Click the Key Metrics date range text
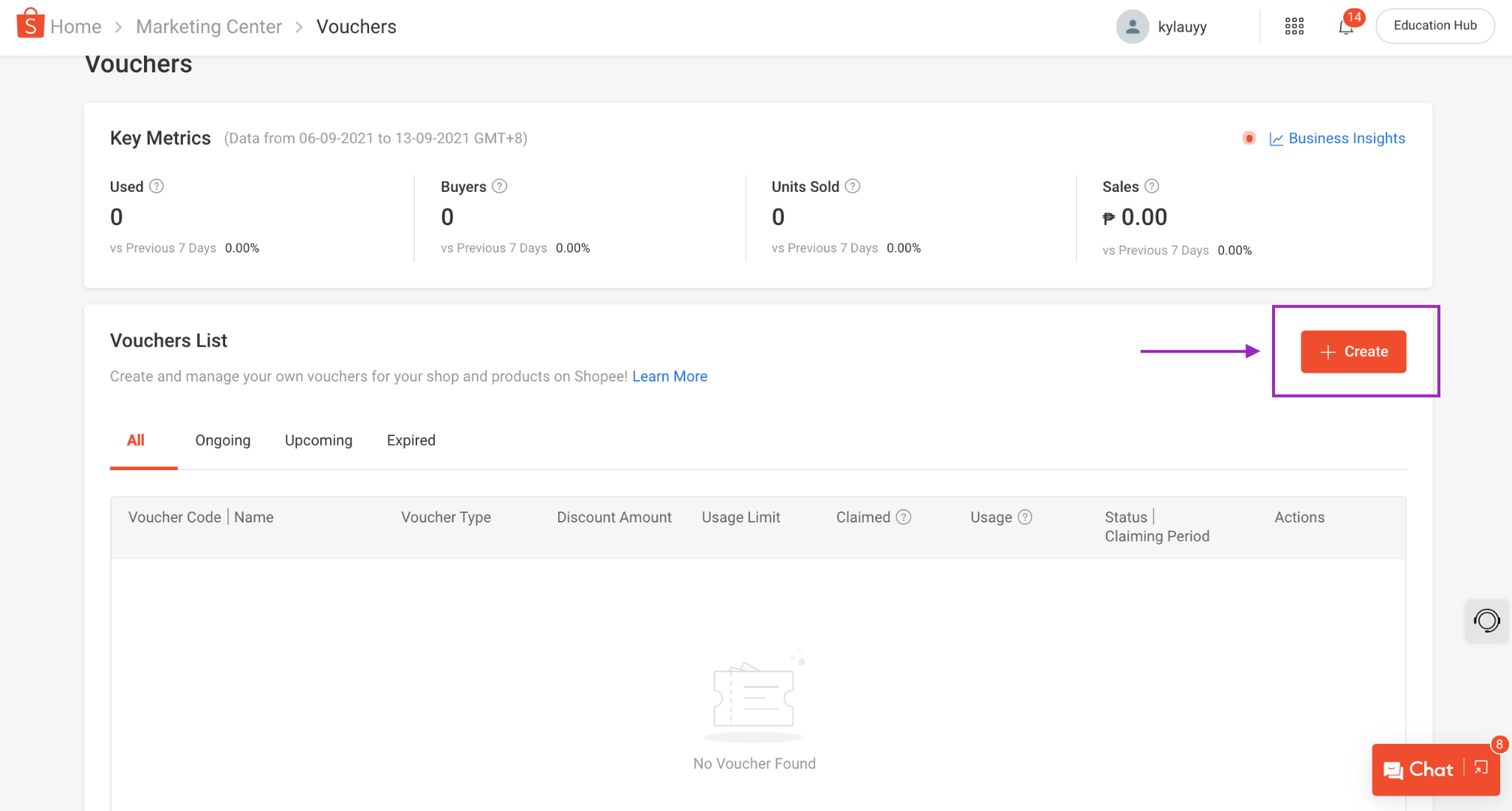The image size is (1512, 811). pyautogui.click(x=376, y=139)
